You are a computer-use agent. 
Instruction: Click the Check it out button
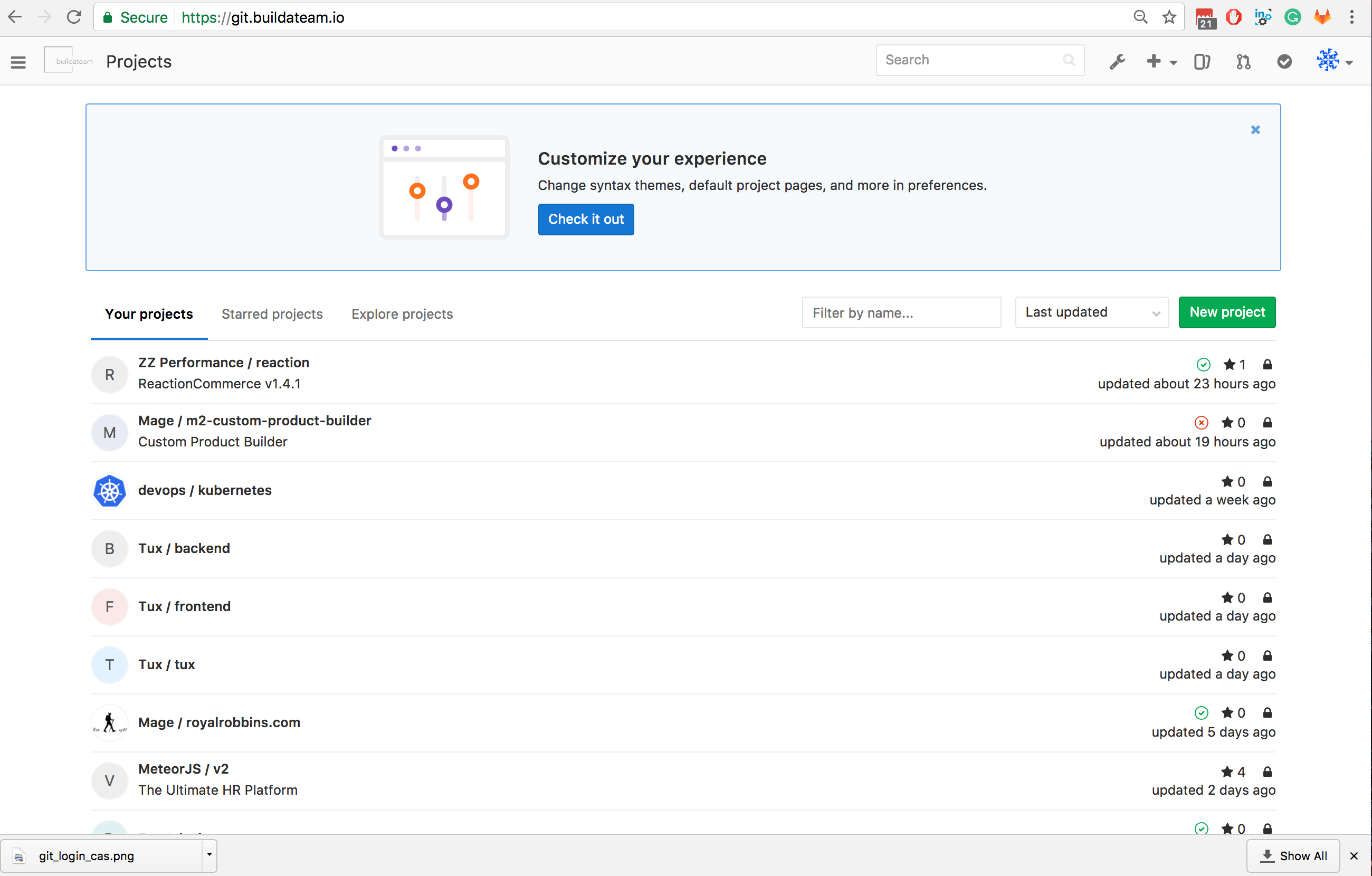click(586, 220)
